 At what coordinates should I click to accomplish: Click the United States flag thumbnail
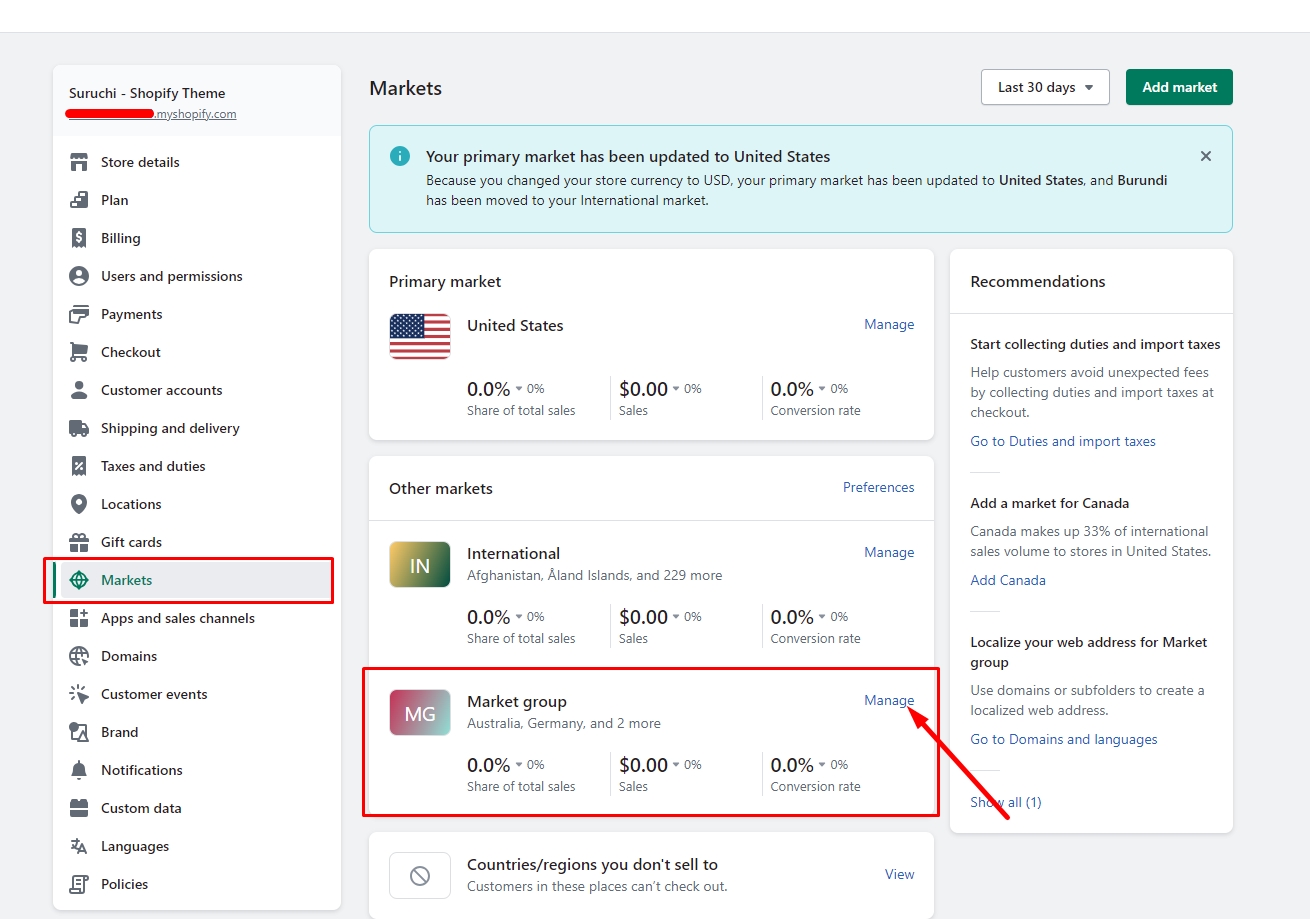point(420,336)
